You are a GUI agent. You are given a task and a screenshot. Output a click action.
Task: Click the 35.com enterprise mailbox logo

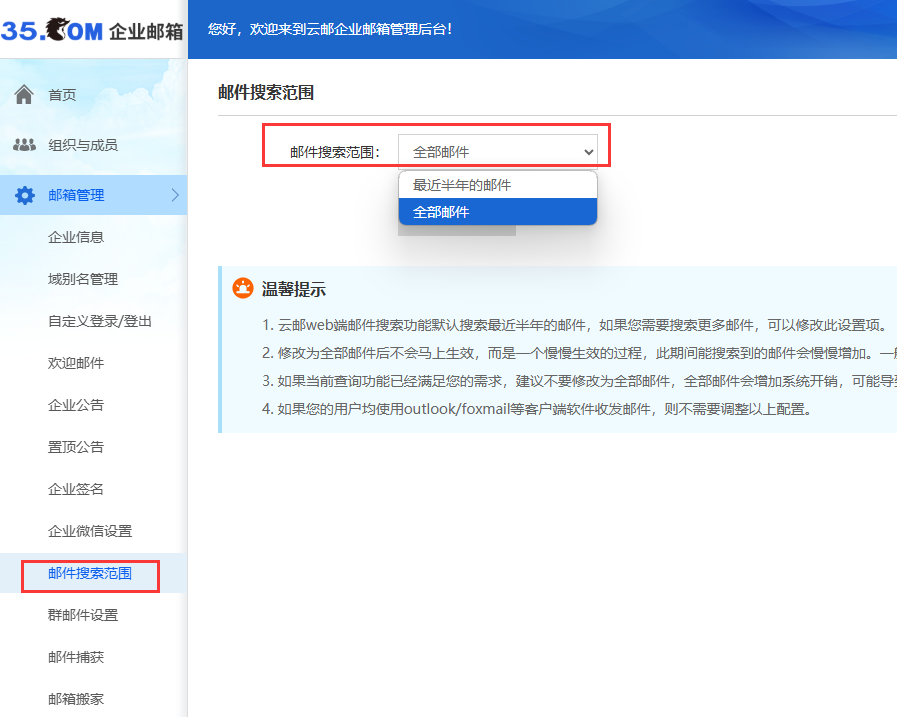[x=92, y=30]
